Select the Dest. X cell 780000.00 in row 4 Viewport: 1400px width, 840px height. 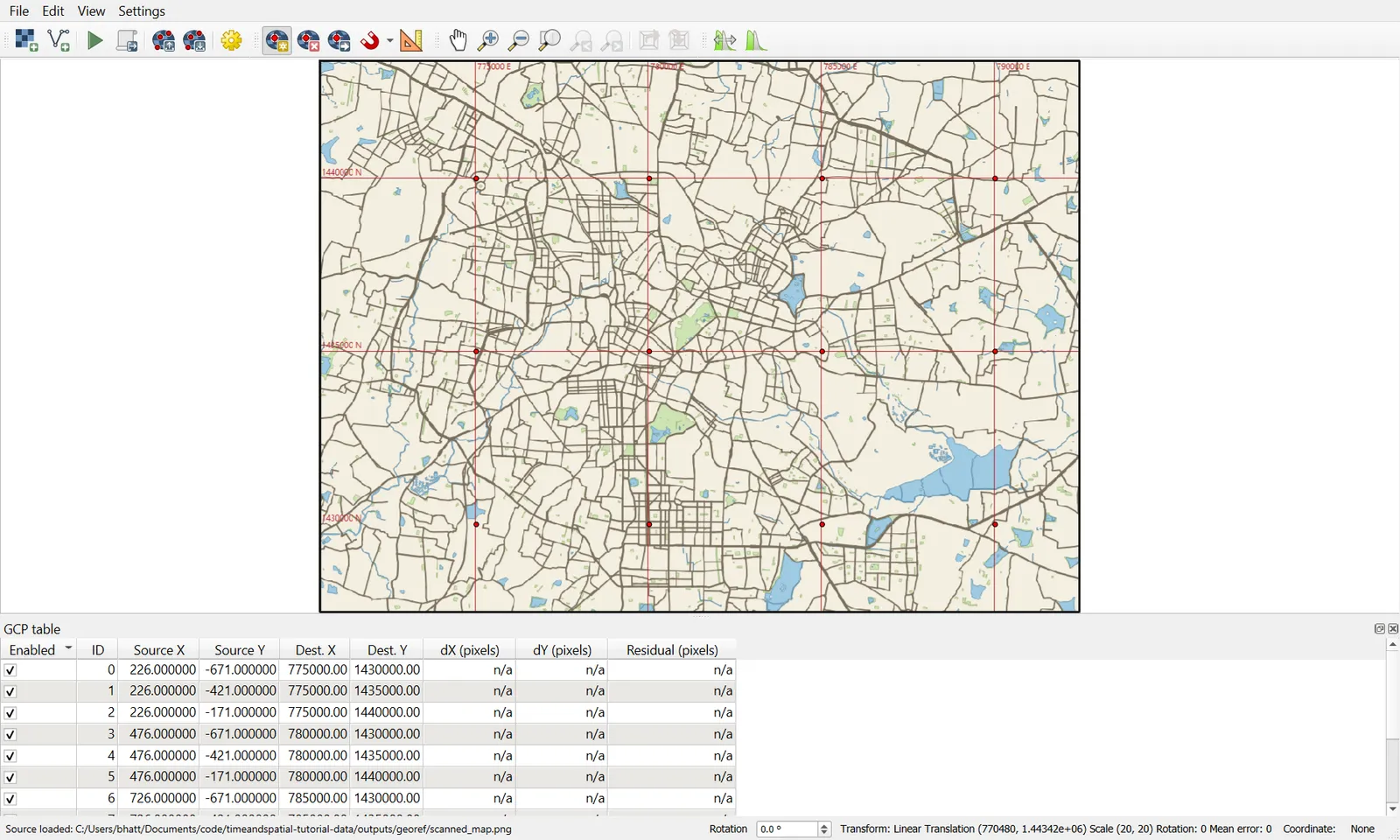(x=315, y=756)
